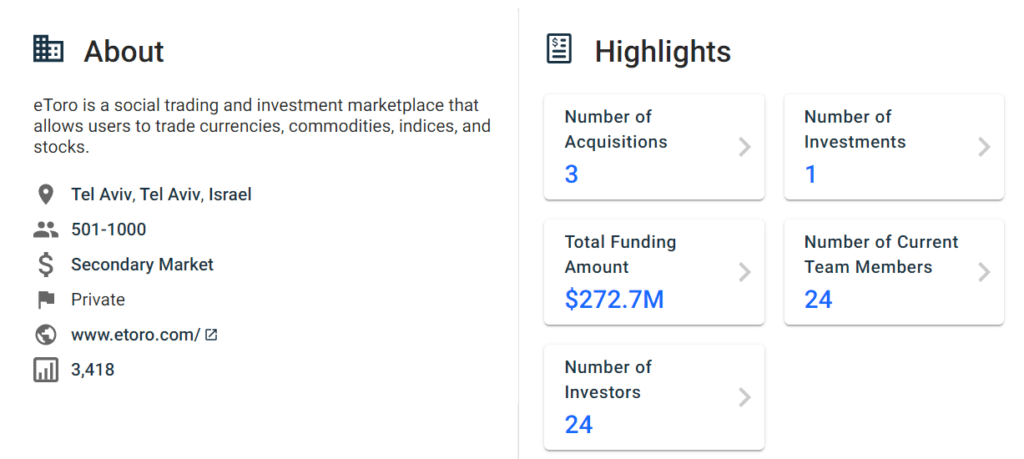Click the bar chart rank icon
This screenshot has height=459, width=1024.
(x=45, y=370)
